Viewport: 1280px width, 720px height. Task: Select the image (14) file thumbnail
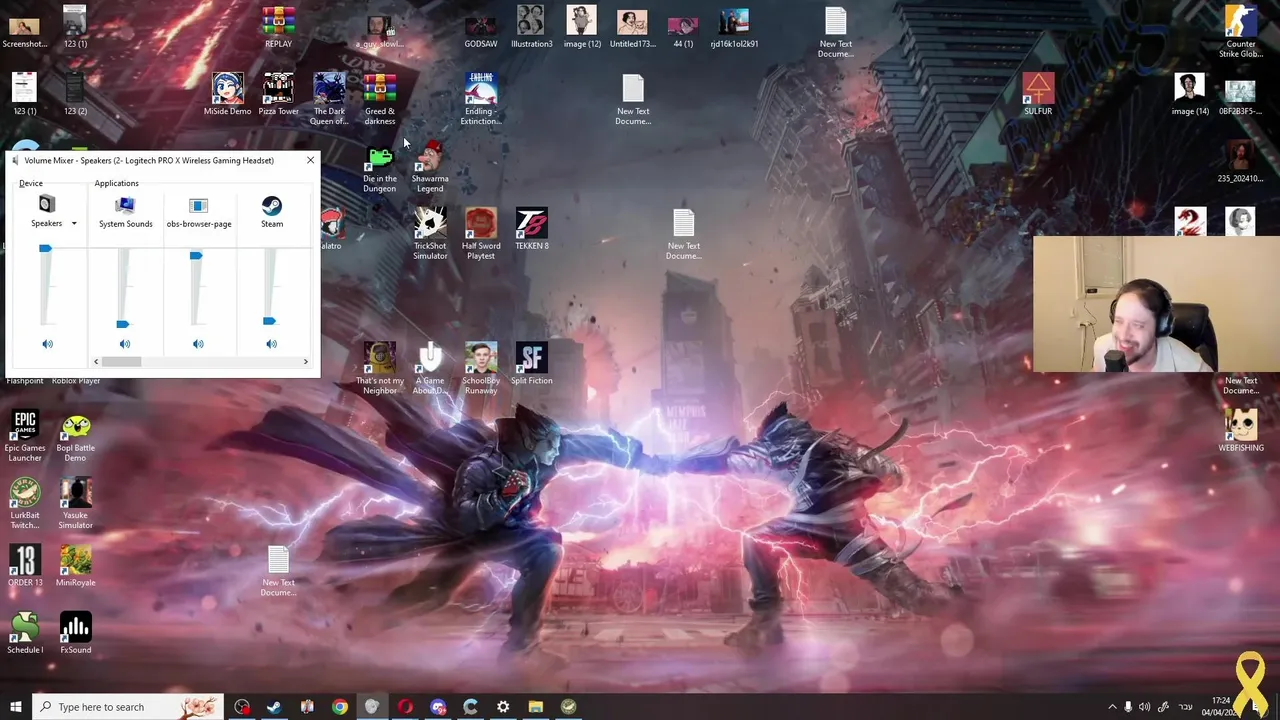(1190, 94)
